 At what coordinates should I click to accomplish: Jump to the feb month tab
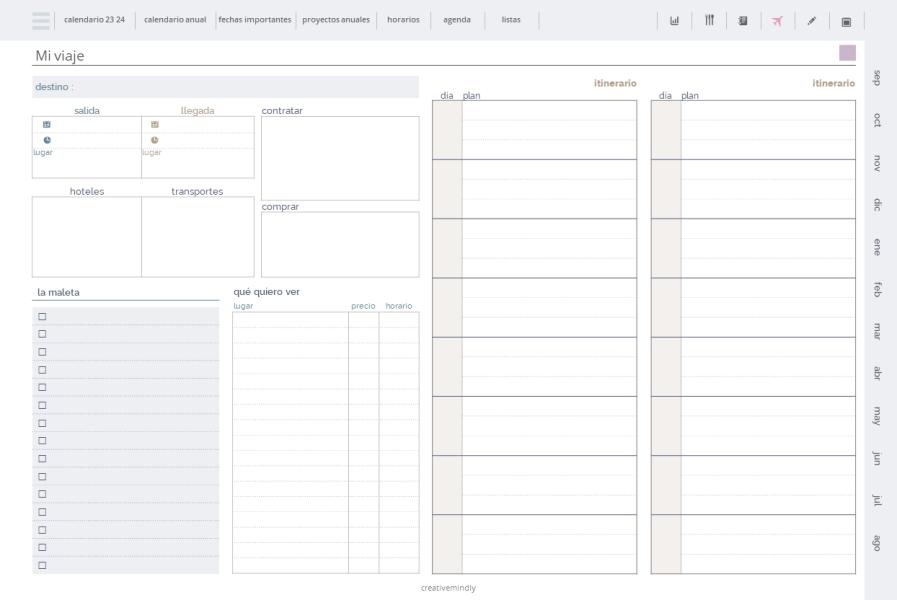pos(877,289)
